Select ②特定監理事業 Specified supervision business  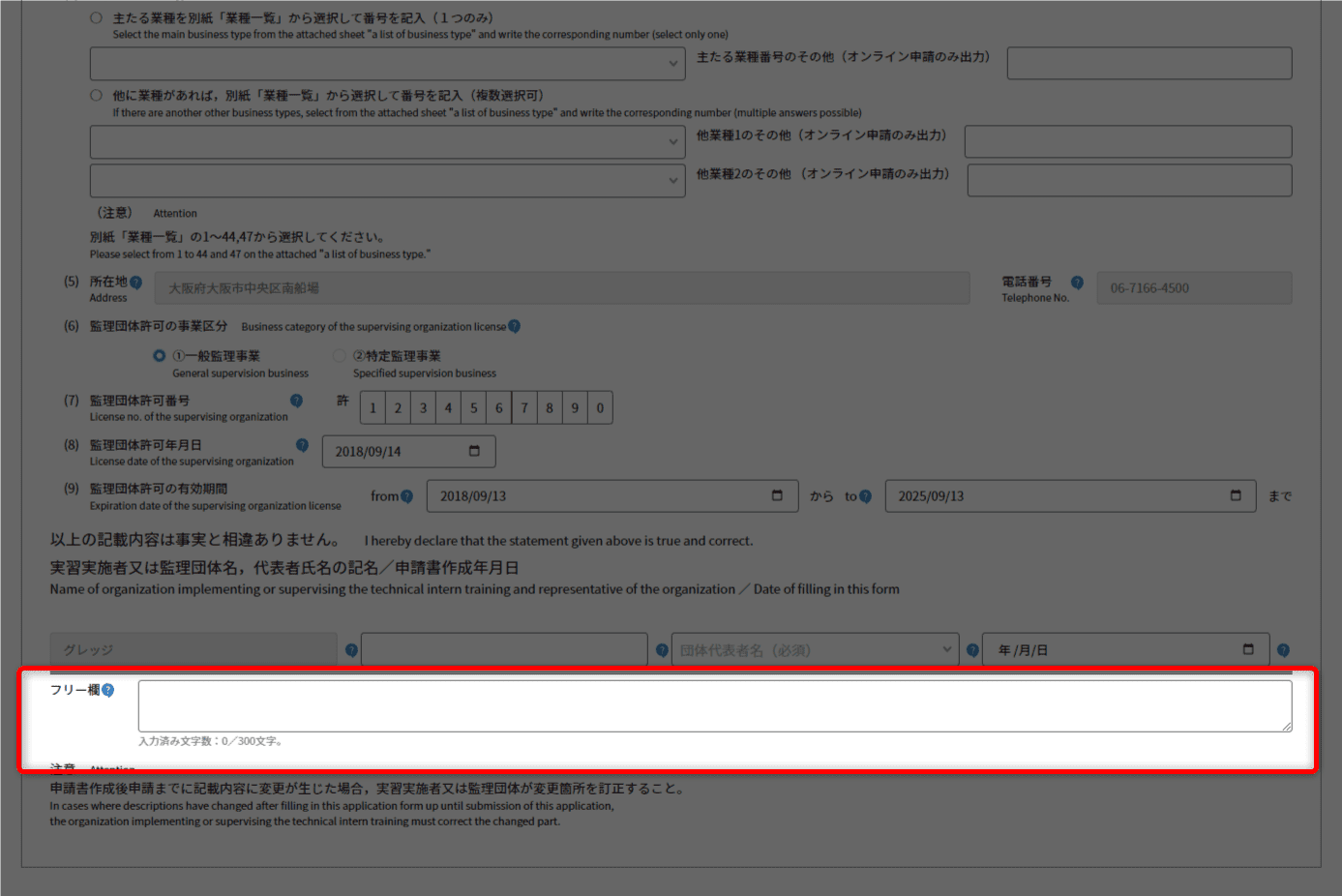pyautogui.click(x=340, y=356)
